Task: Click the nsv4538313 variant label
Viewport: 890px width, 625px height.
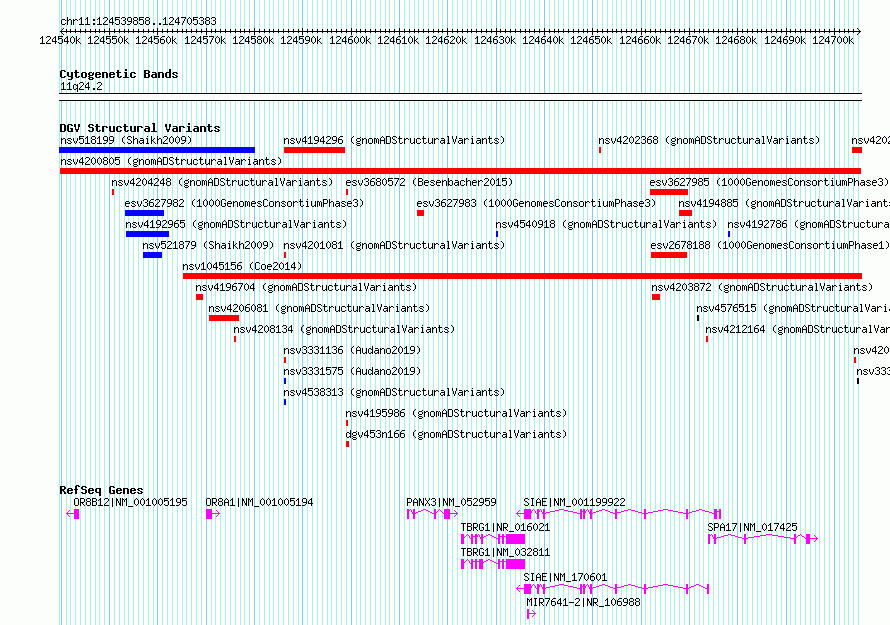Action: click(394, 392)
